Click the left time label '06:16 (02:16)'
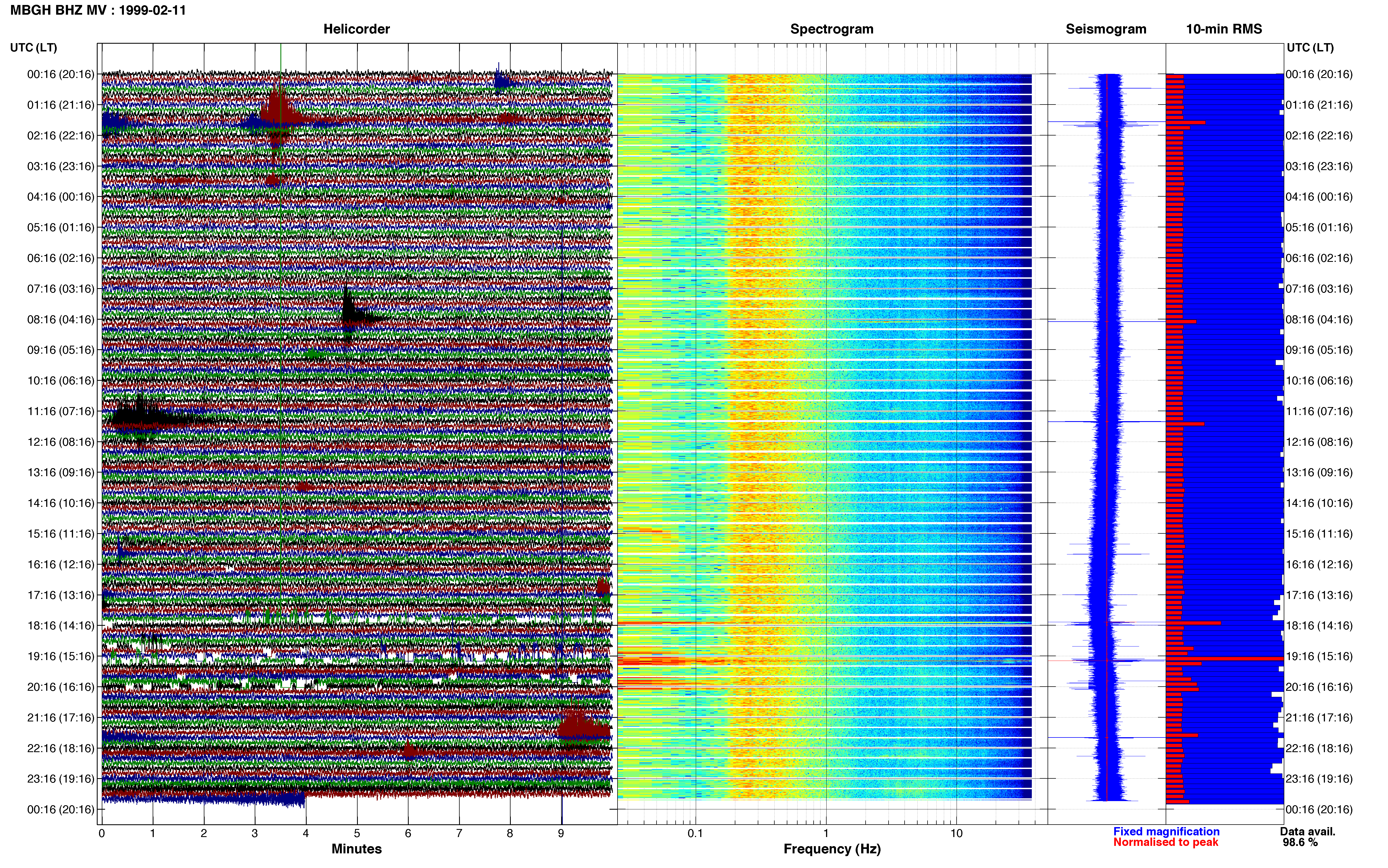1388x868 pixels. tap(61, 258)
